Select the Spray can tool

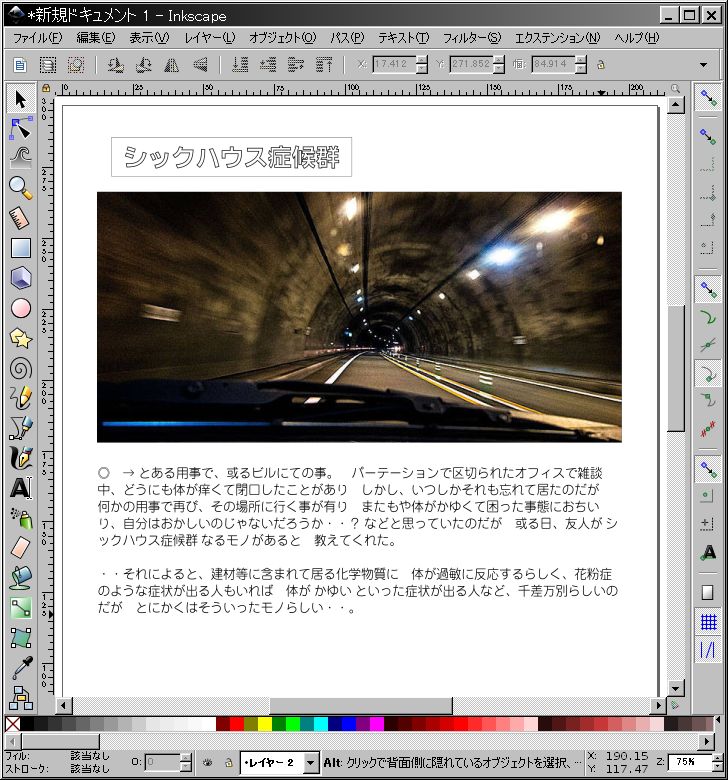[20, 518]
